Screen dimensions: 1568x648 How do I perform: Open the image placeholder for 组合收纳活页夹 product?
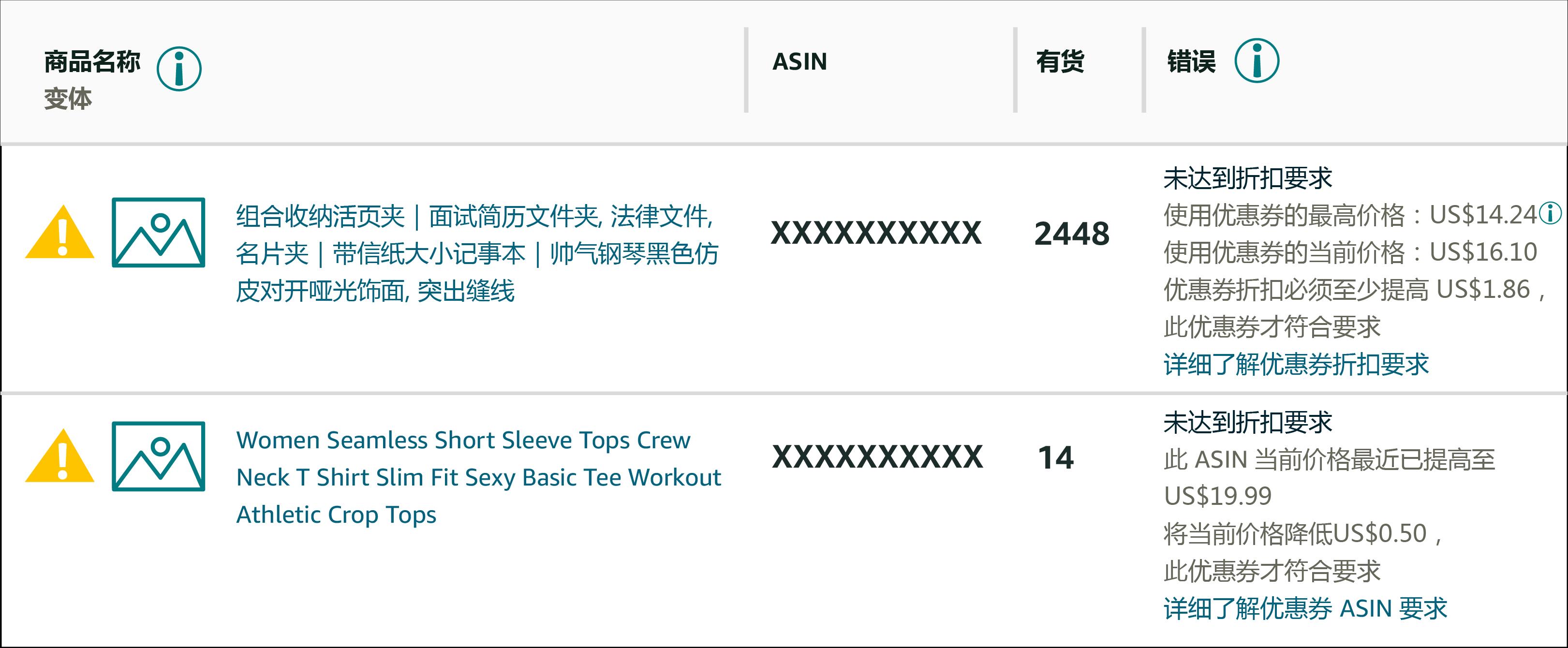point(158,233)
